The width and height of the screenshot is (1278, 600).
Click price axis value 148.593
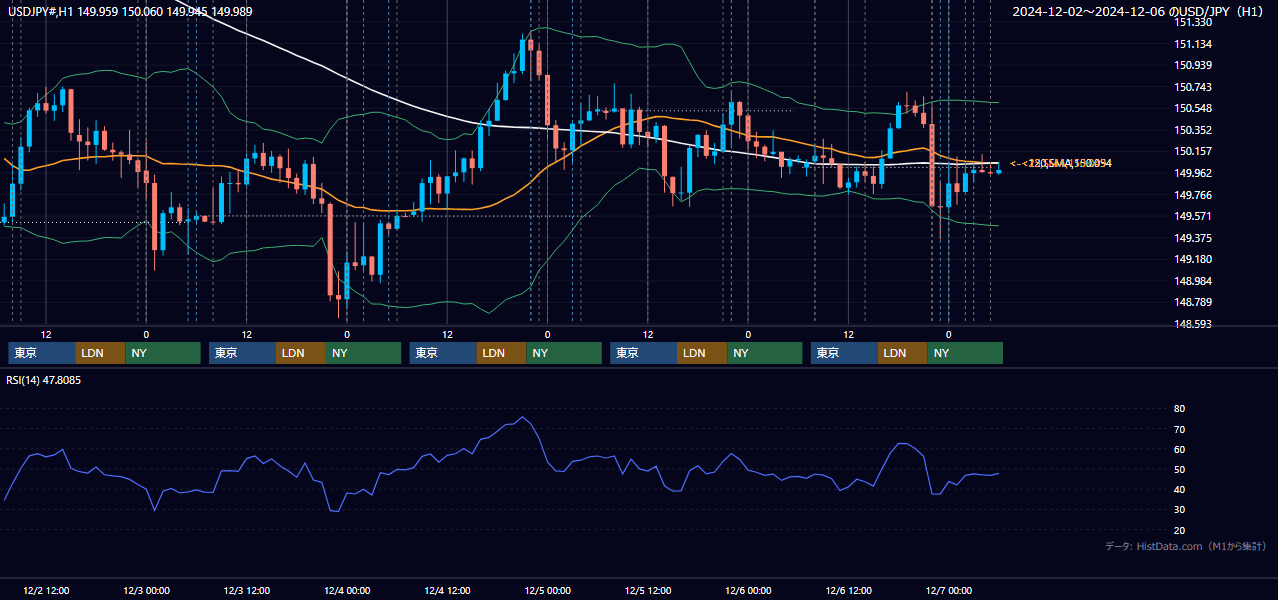pyautogui.click(x=1193, y=324)
